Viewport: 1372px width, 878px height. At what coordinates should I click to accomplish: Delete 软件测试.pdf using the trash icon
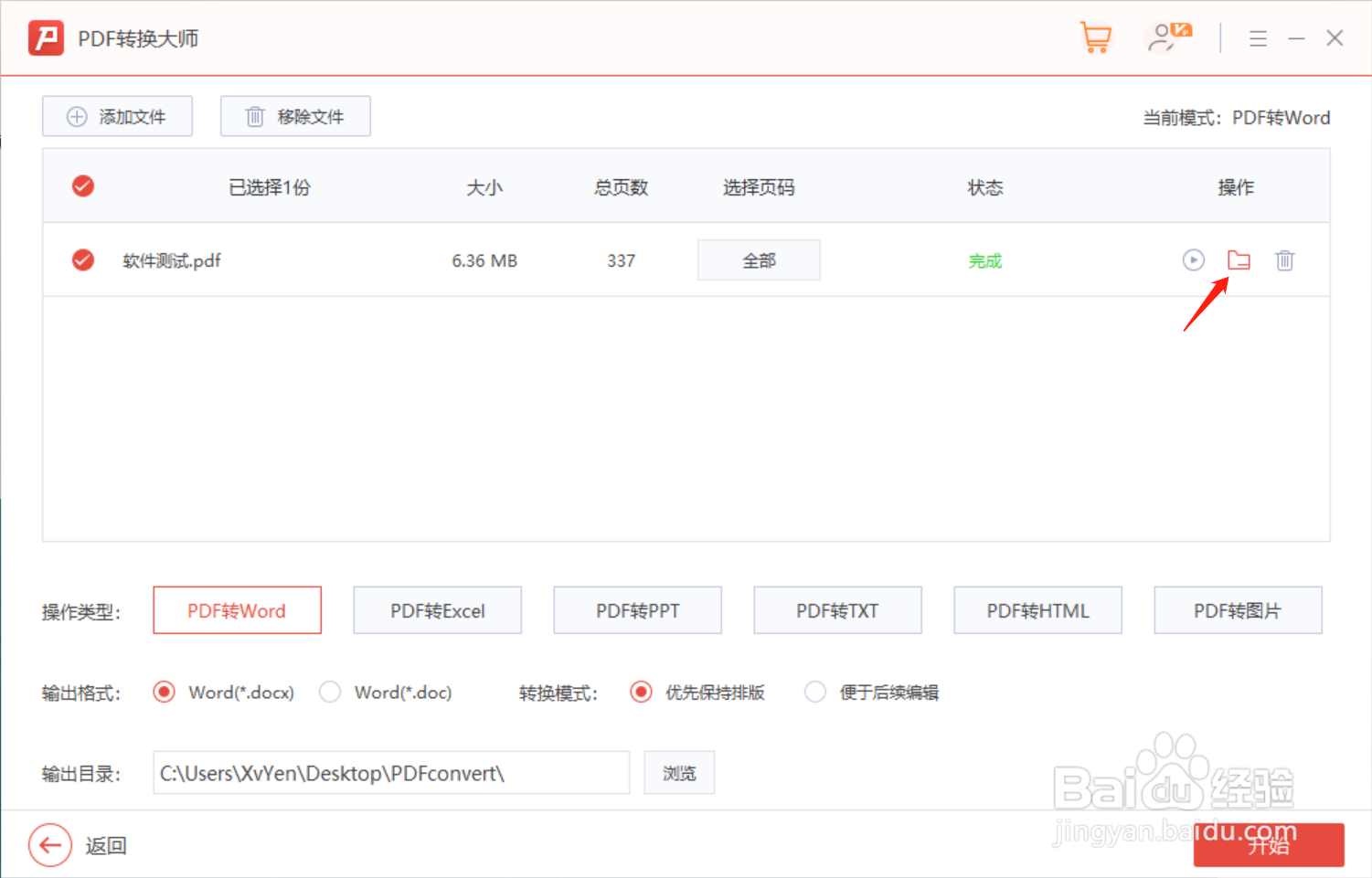click(x=1284, y=260)
